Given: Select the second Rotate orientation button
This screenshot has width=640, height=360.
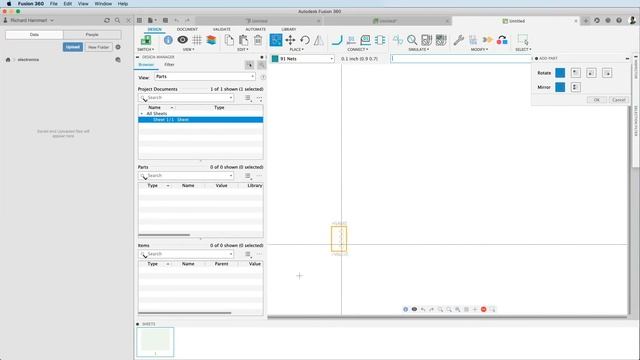Looking at the screenshot, I should [576, 73].
